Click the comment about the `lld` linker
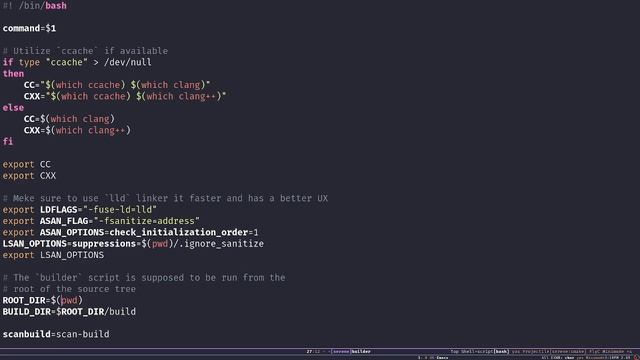The height and width of the screenshot is (360, 640). click(165, 198)
